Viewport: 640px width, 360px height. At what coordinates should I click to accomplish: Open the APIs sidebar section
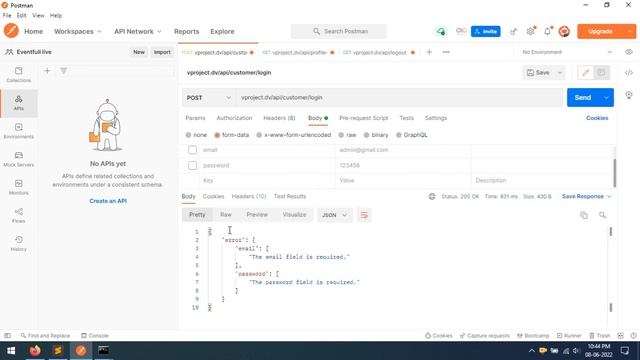19,103
